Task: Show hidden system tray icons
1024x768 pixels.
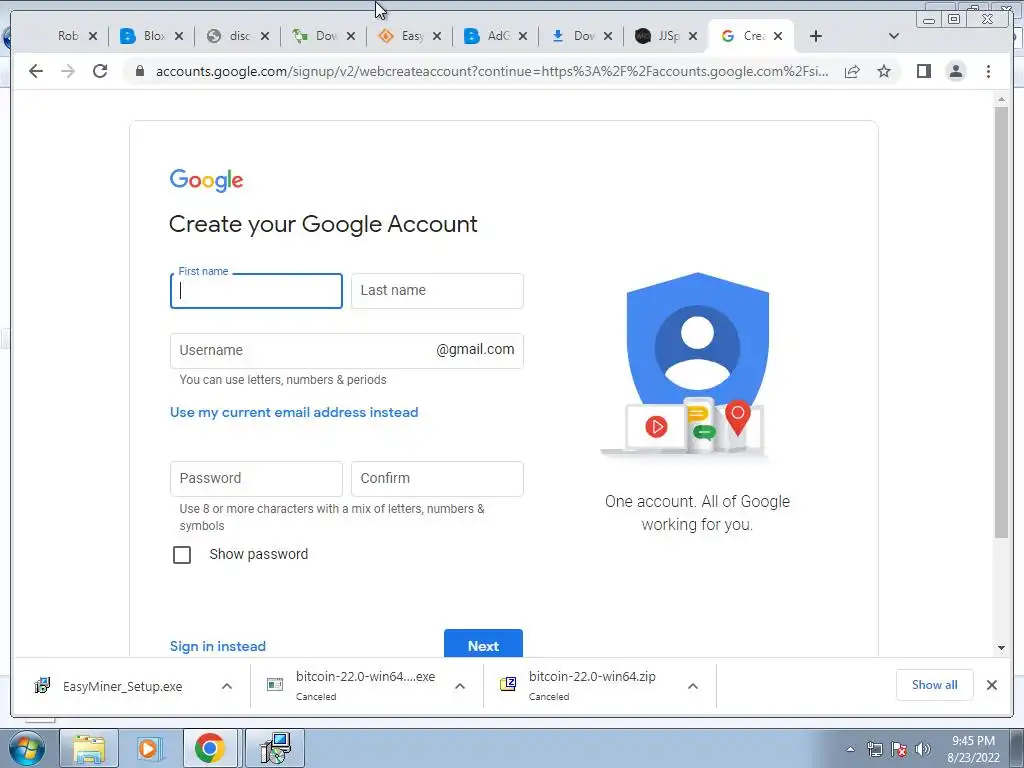Action: tap(850, 749)
